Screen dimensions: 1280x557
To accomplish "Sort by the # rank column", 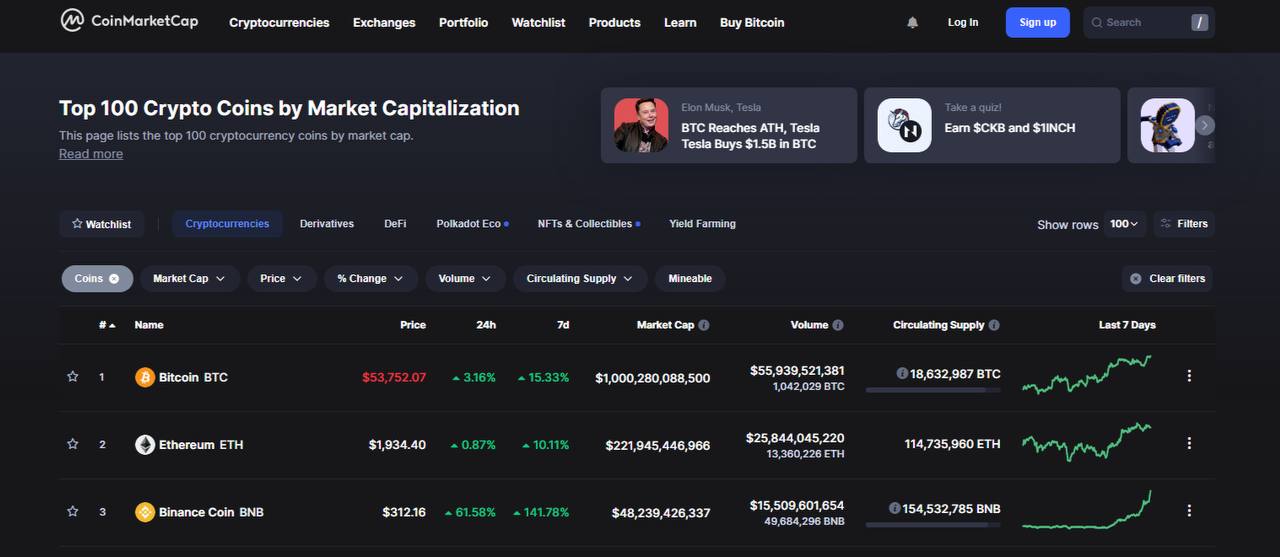I will pos(107,325).
